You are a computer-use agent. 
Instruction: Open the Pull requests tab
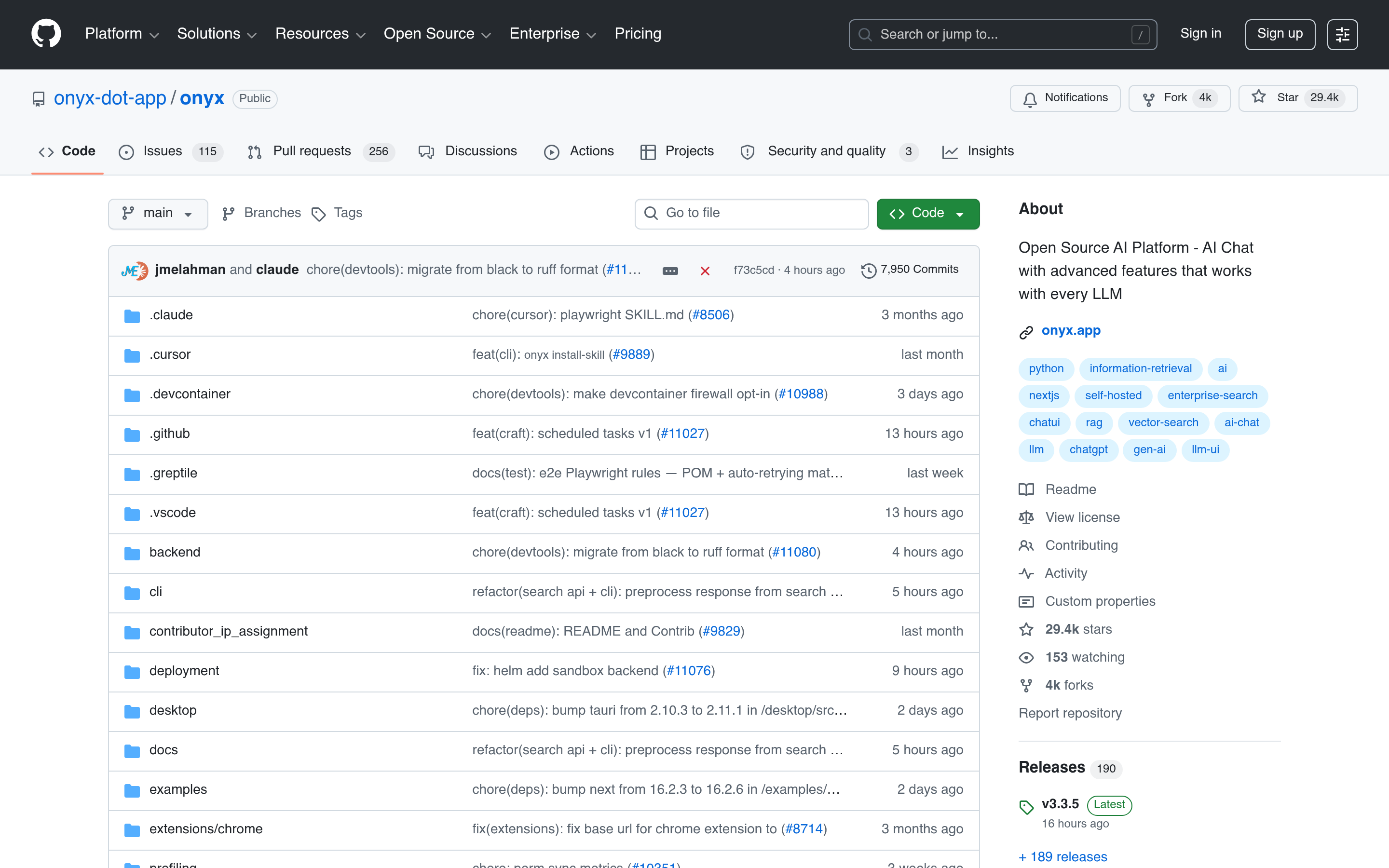[x=321, y=151]
